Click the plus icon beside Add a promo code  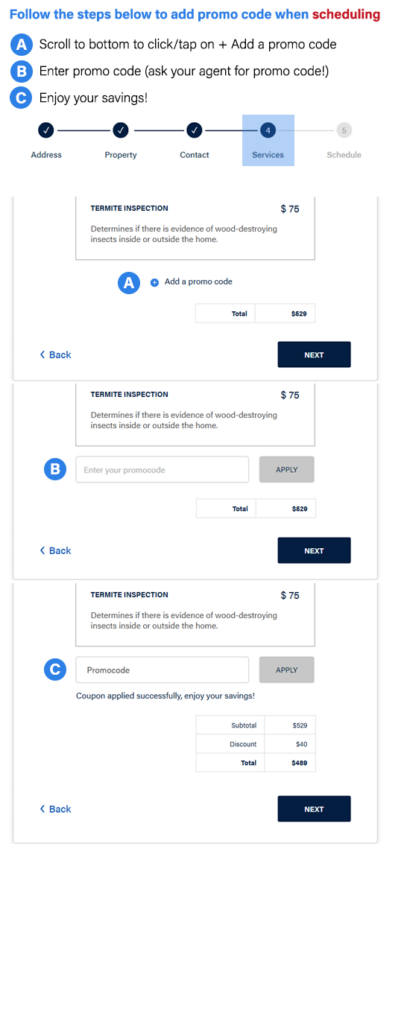coord(155,282)
